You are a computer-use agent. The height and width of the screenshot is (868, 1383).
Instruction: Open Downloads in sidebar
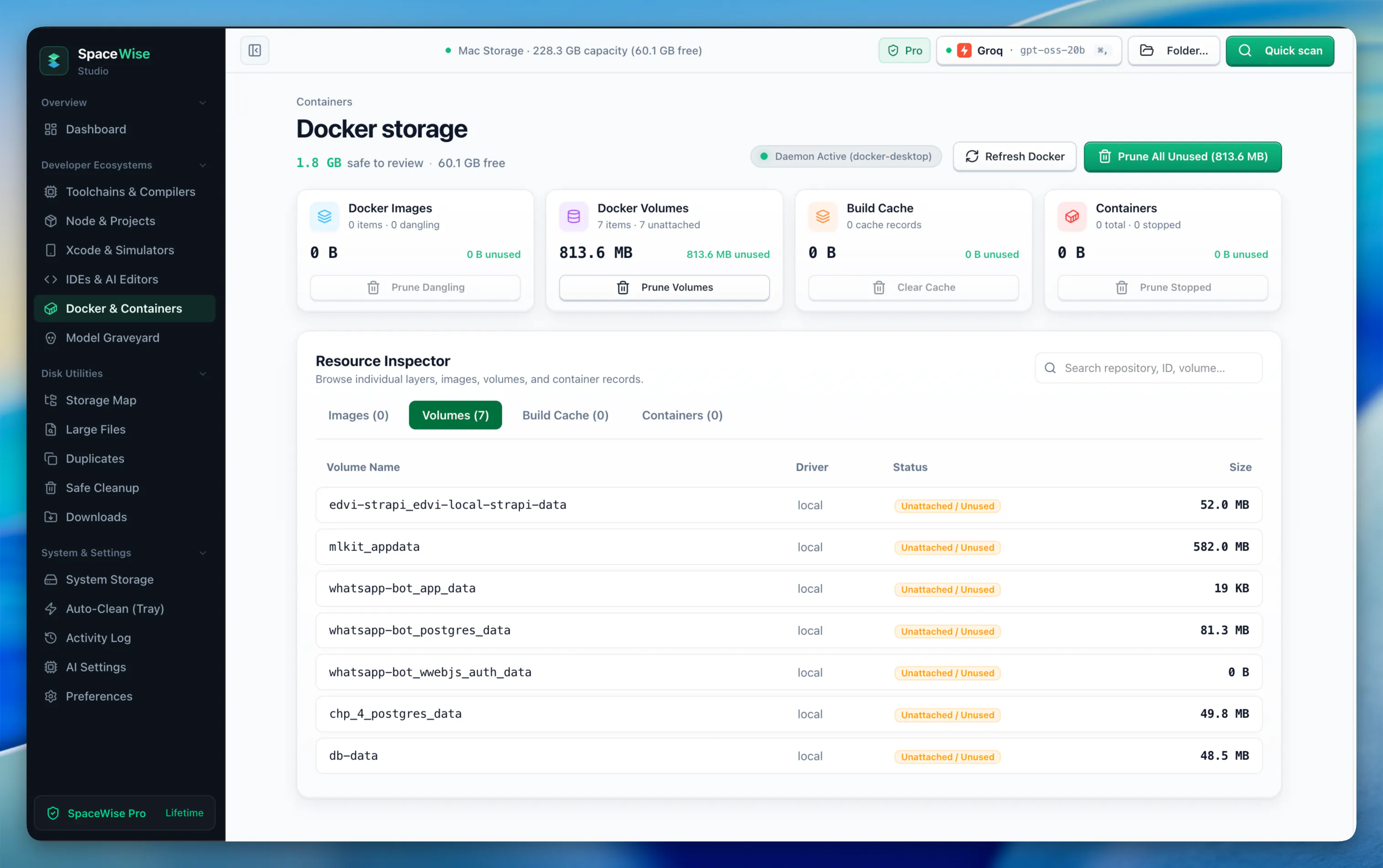pyautogui.click(x=125, y=517)
